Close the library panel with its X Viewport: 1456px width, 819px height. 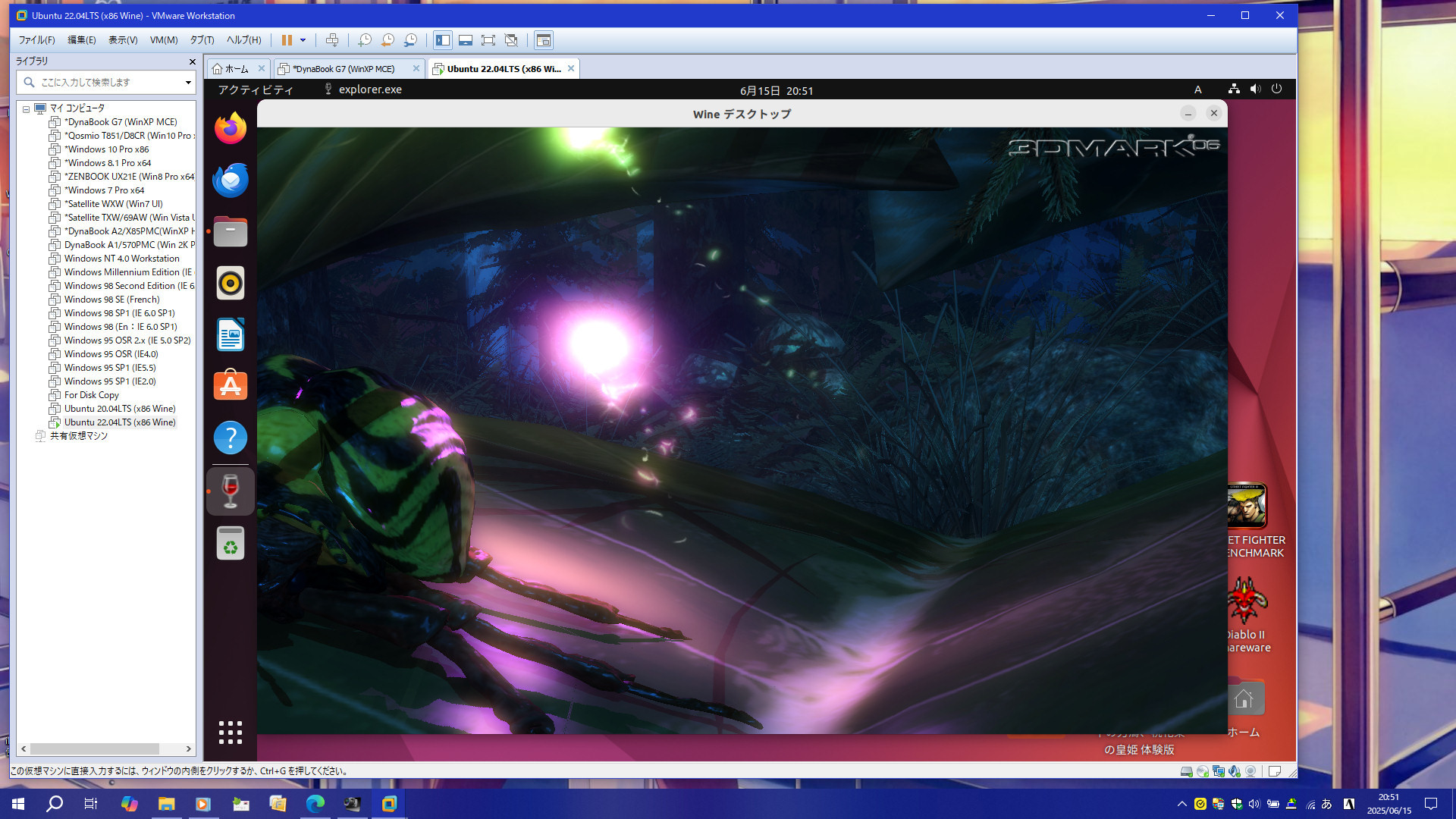pyautogui.click(x=192, y=61)
